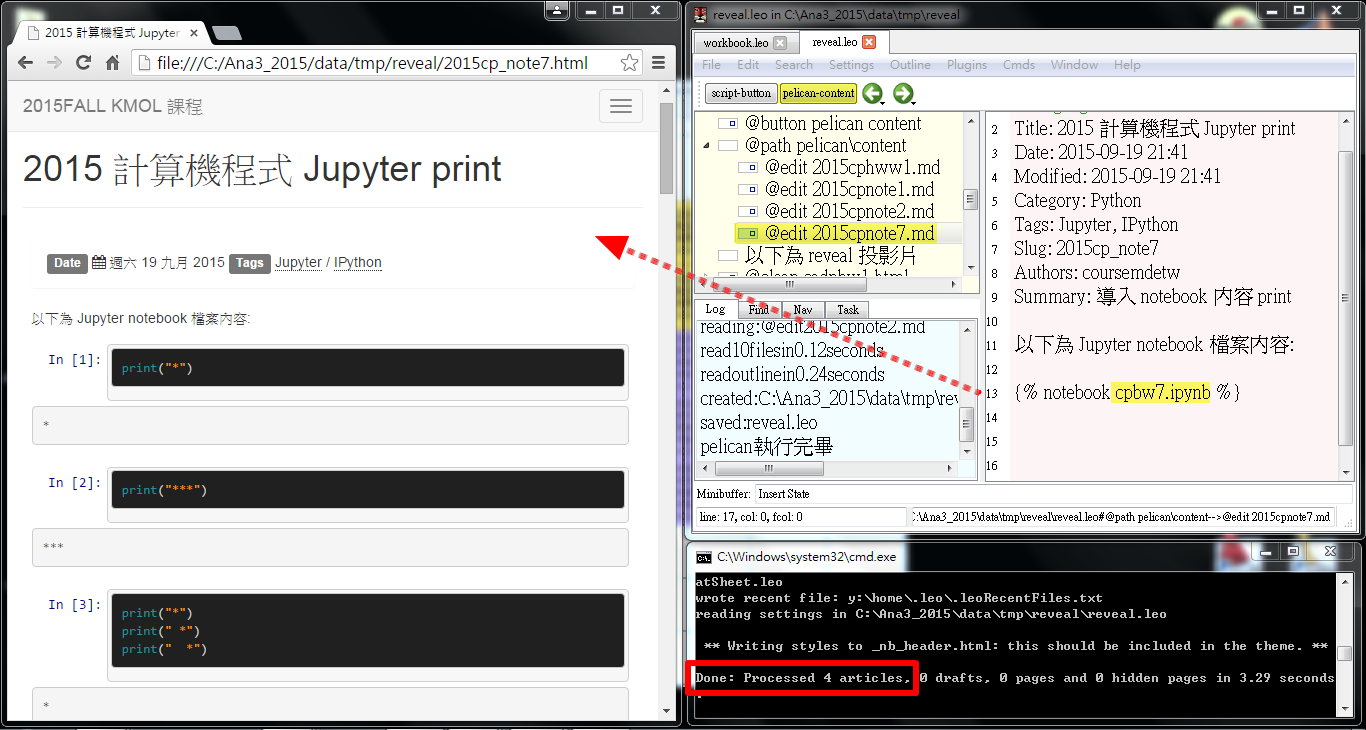Reload the Chrome page
The image size is (1366, 730).
tap(84, 63)
